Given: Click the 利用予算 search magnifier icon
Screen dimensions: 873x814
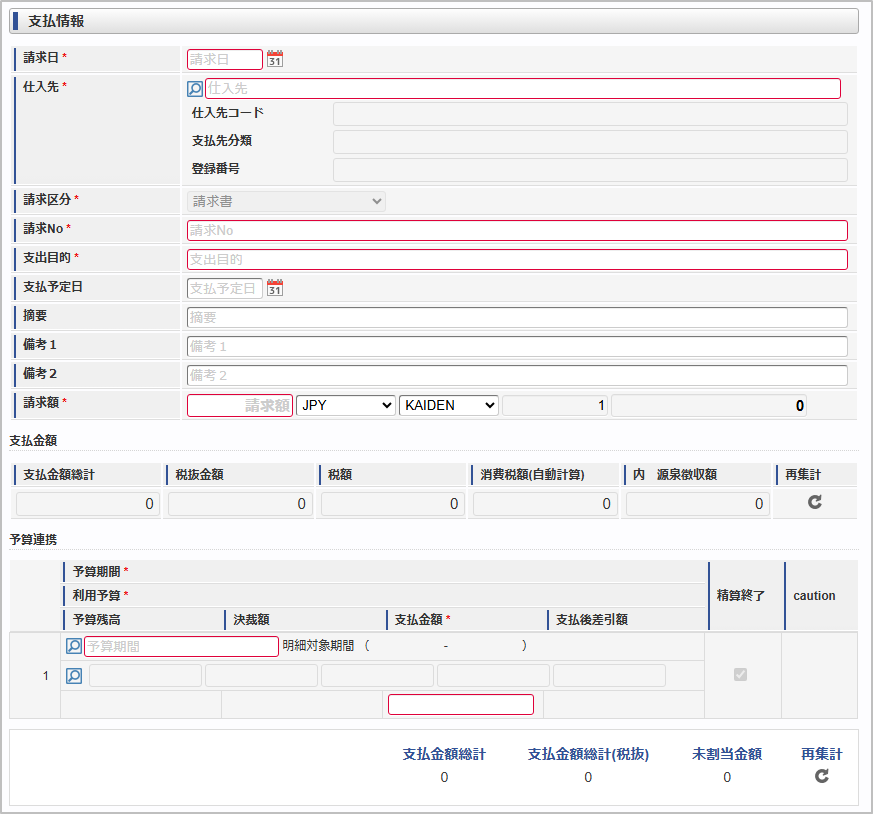Looking at the screenshot, I should 74,676.
